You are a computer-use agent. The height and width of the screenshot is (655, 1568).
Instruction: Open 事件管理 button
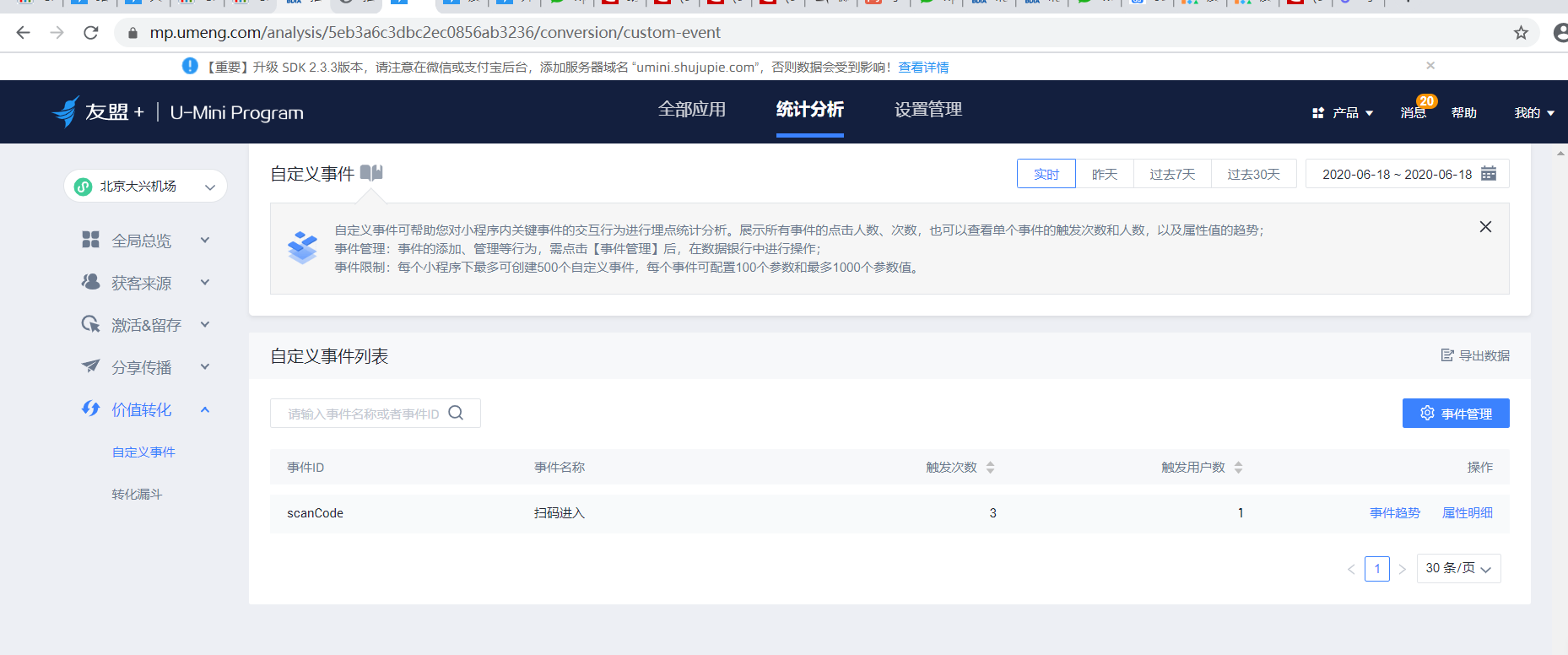pos(1456,414)
